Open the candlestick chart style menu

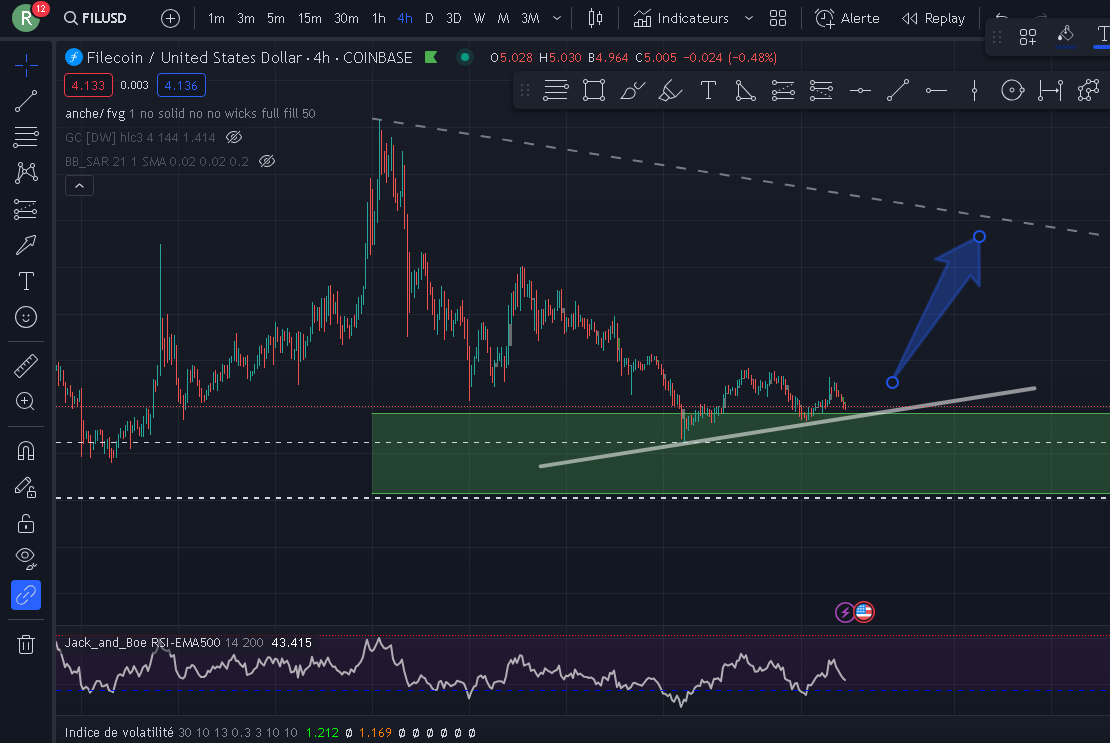coord(595,18)
